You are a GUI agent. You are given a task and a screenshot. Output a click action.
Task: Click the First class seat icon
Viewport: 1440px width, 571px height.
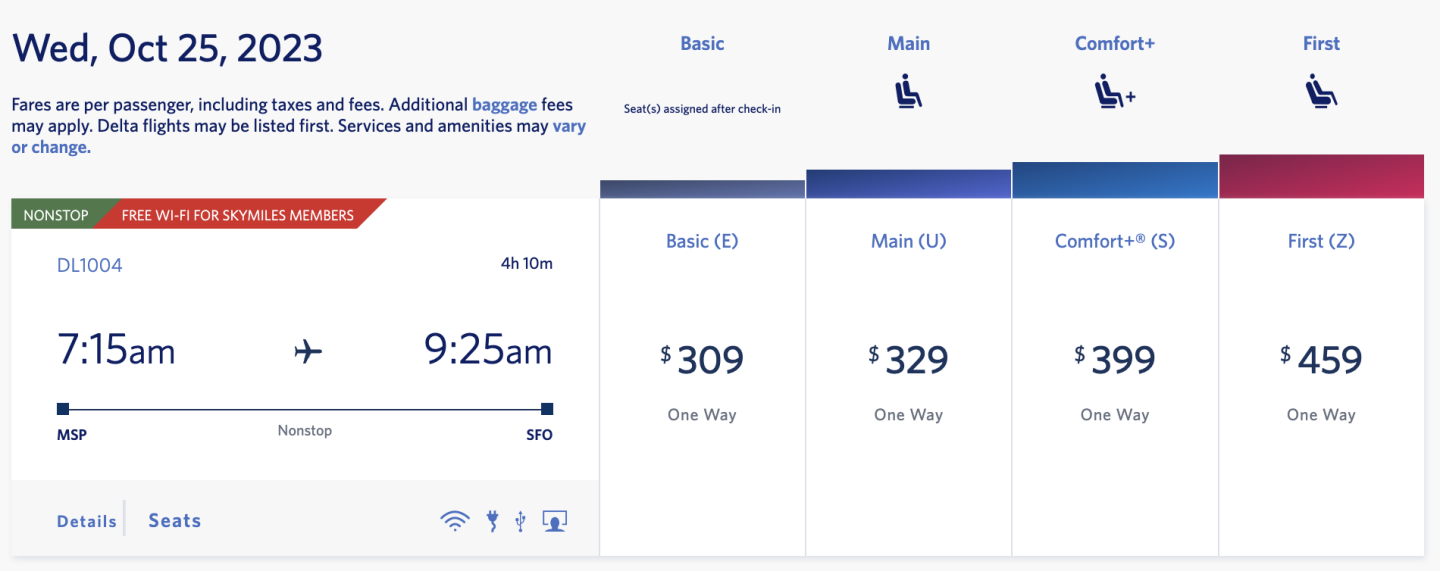pos(1321,93)
